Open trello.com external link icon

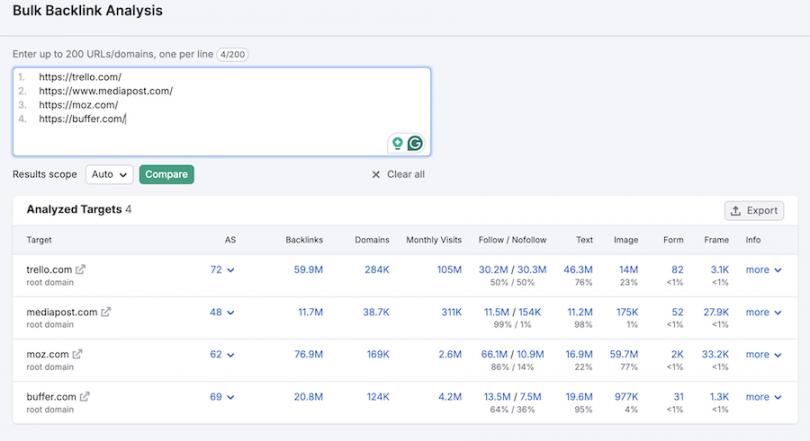[x=80, y=270]
